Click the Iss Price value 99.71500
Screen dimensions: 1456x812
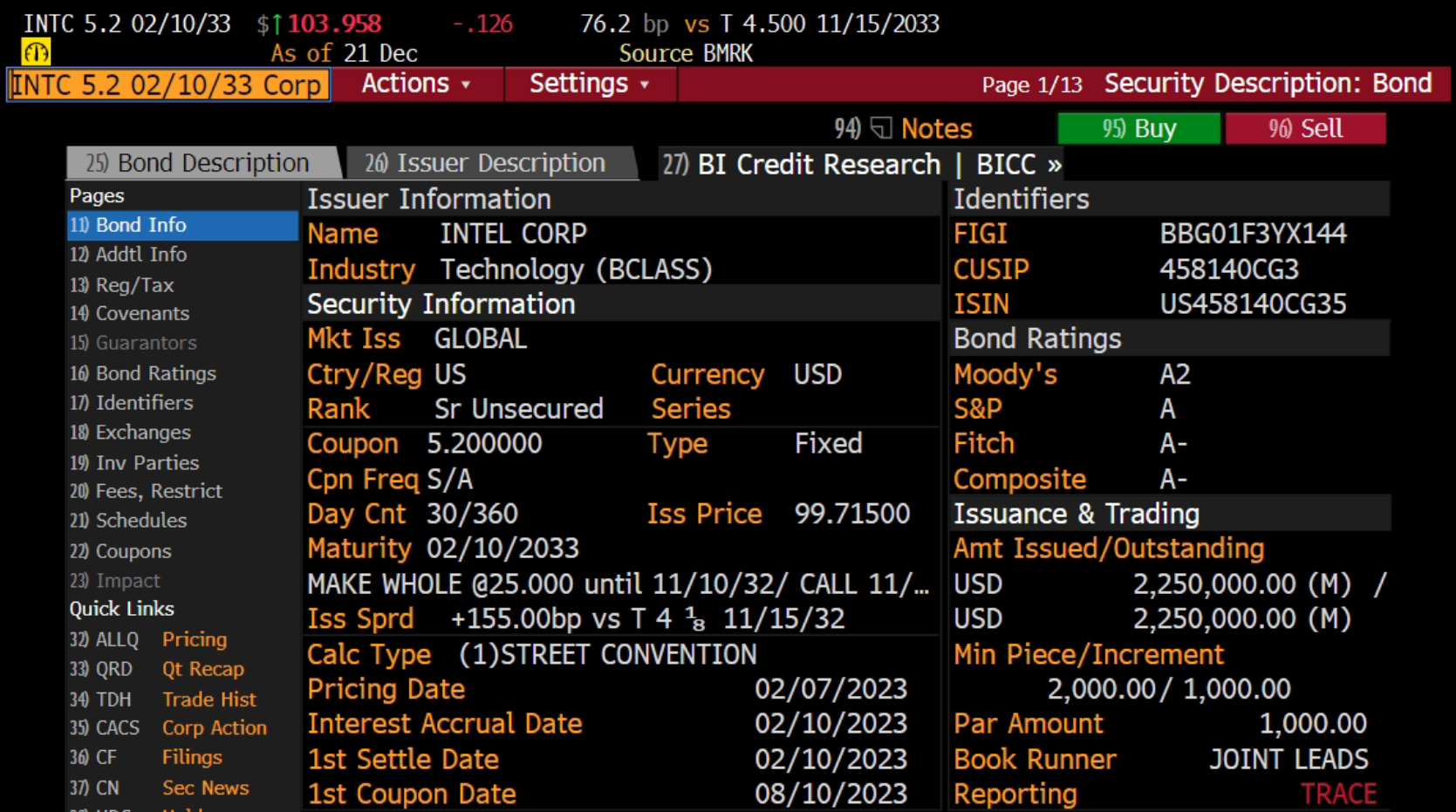coord(852,514)
